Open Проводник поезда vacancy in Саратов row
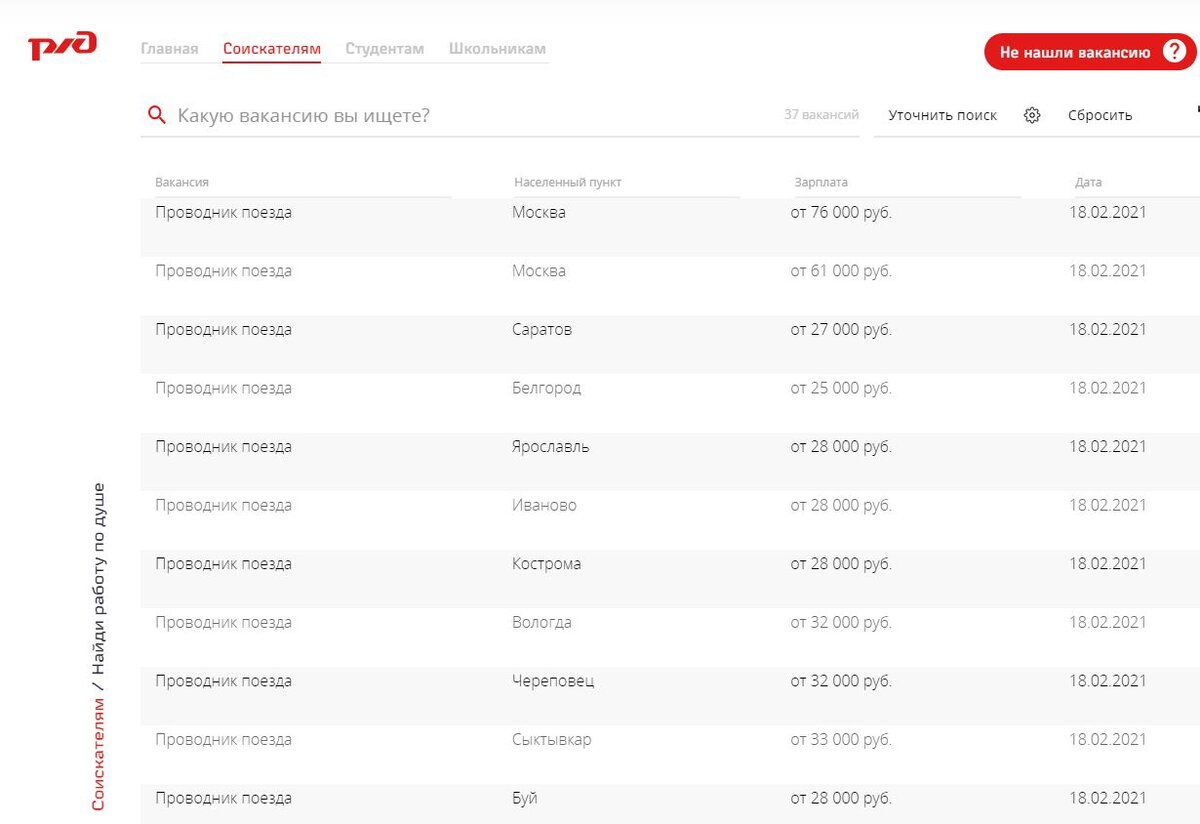This screenshot has height=824, width=1200. coord(223,329)
